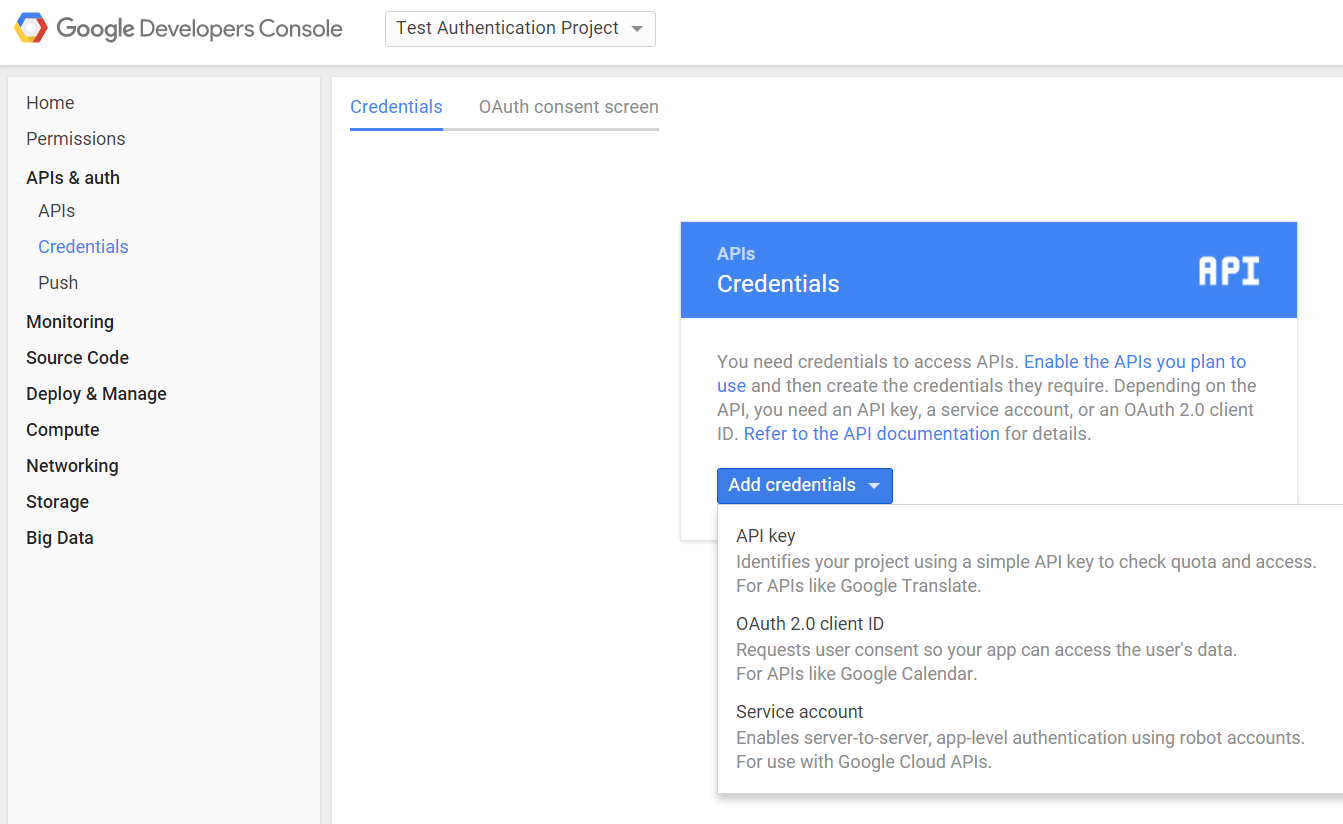
Task: Expand the Monitoring section
Action: 70,322
